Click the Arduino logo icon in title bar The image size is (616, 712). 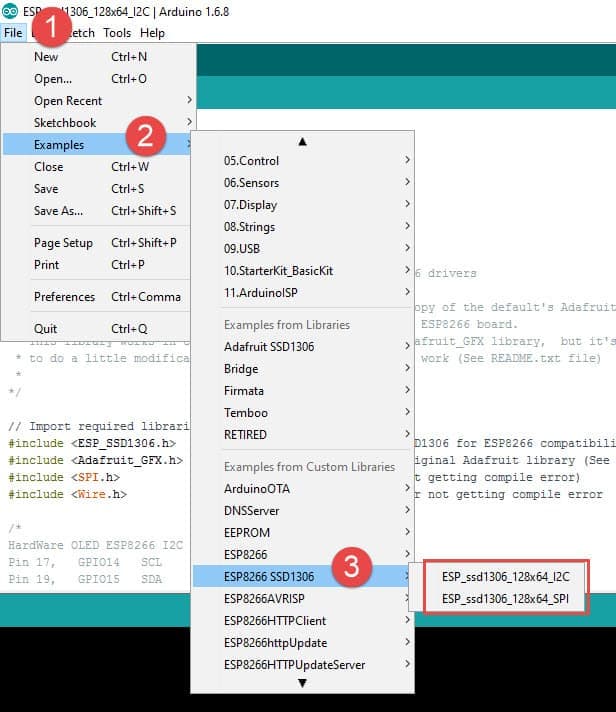point(10,11)
